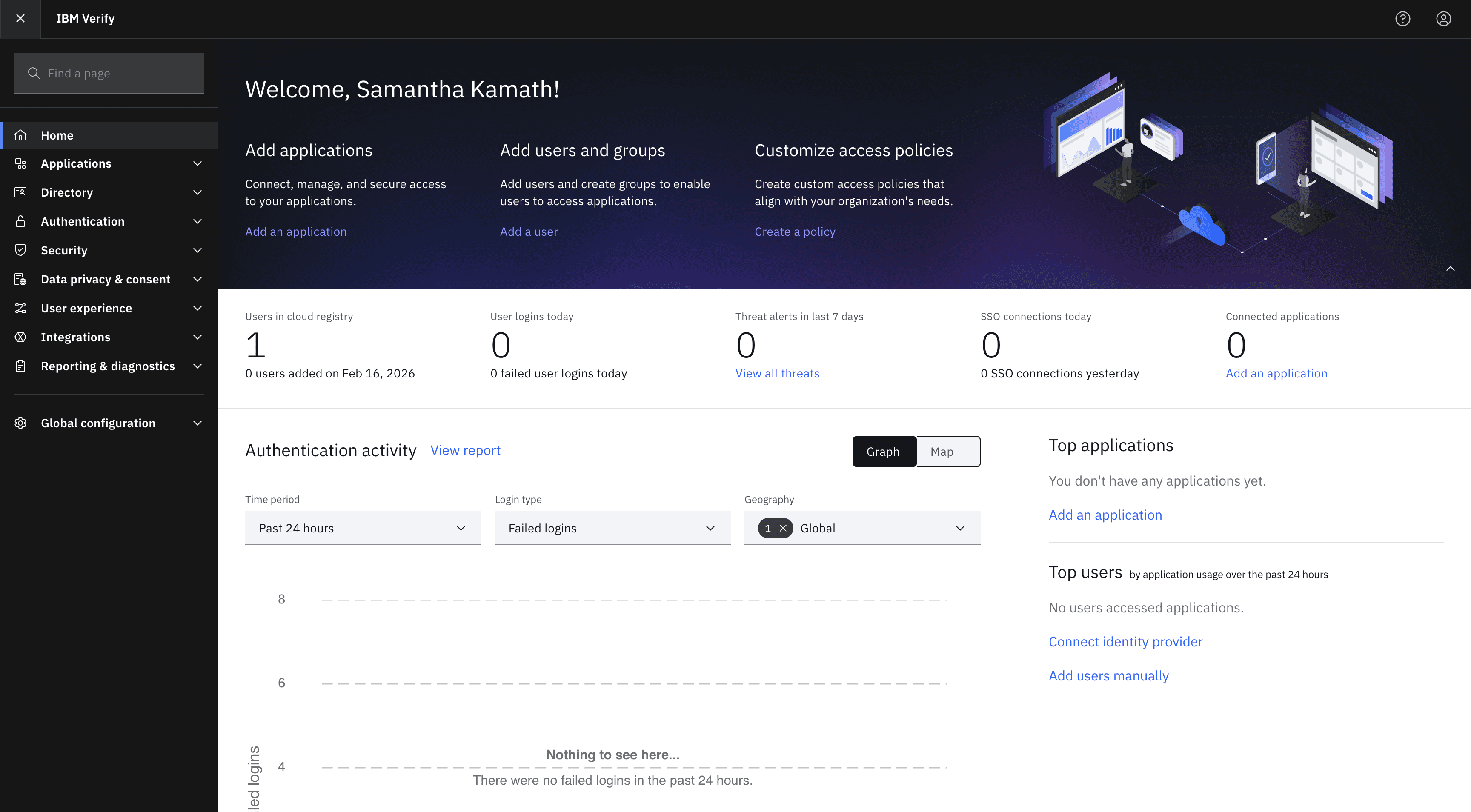Open Reporting & diagnostics menu
This screenshot has height=812, width=1471.
108,366
